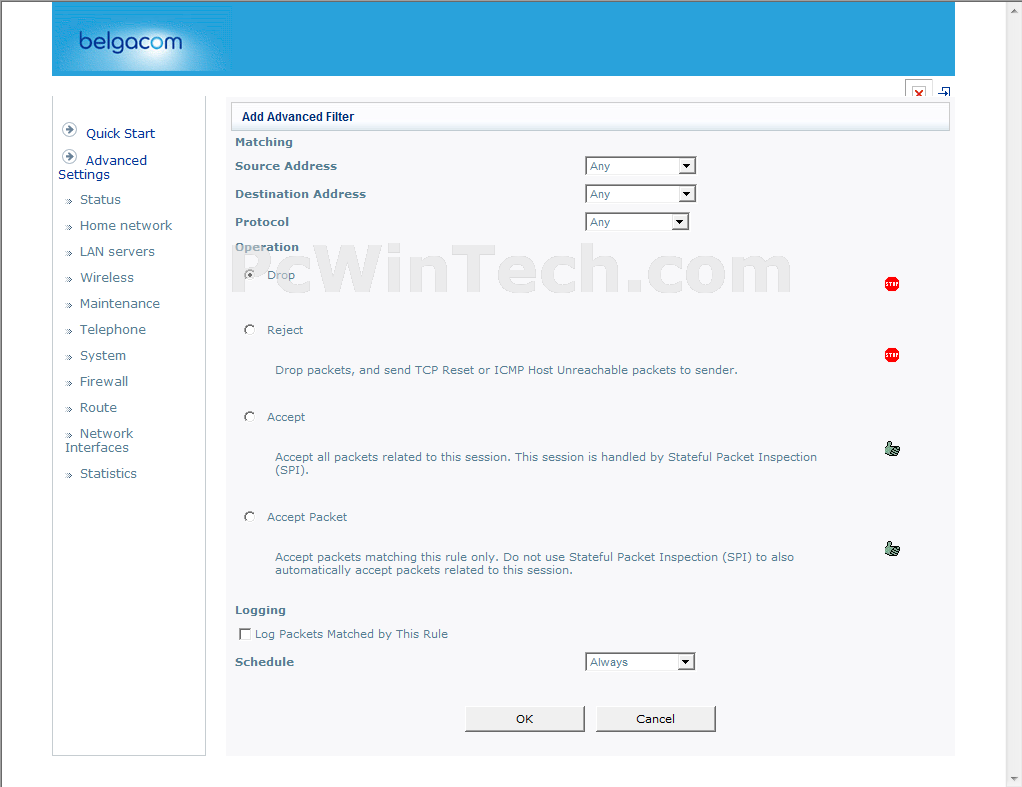Click the Source Address label
Screen dimensions: 1022x787
click(x=286, y=166)
